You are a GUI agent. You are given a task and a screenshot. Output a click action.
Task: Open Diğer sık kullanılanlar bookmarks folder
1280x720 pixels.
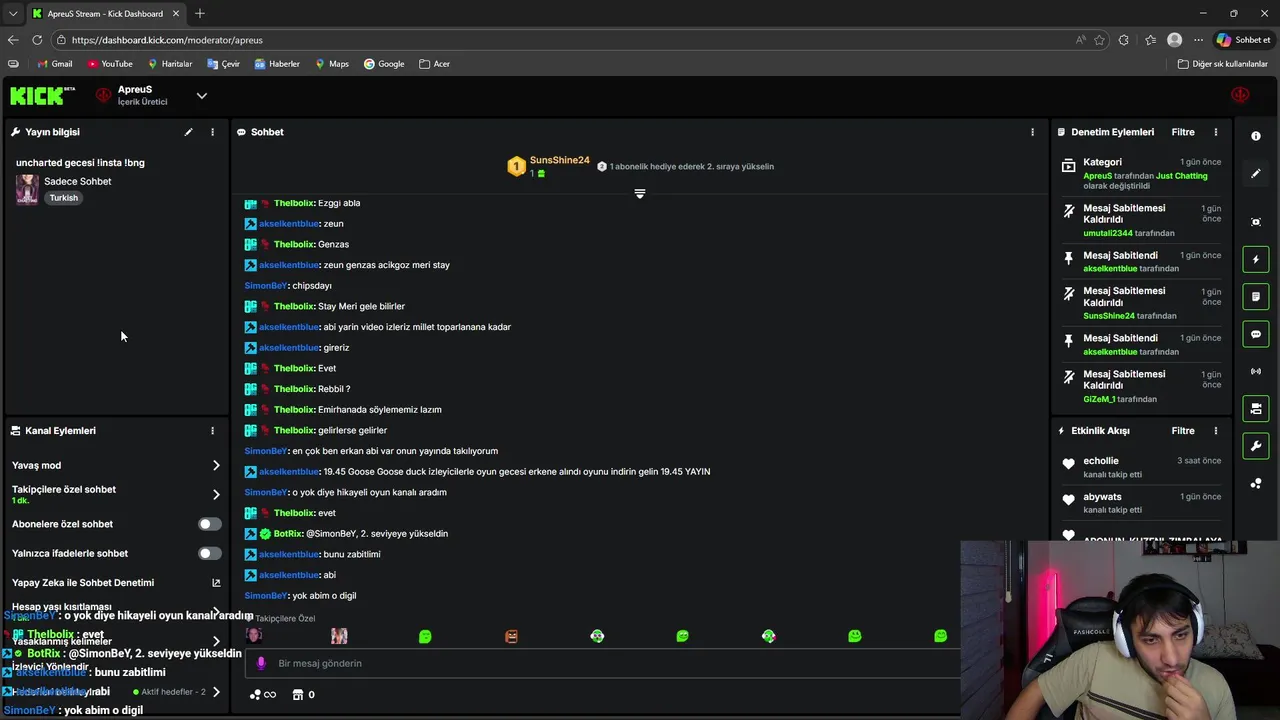(1222, 64)
